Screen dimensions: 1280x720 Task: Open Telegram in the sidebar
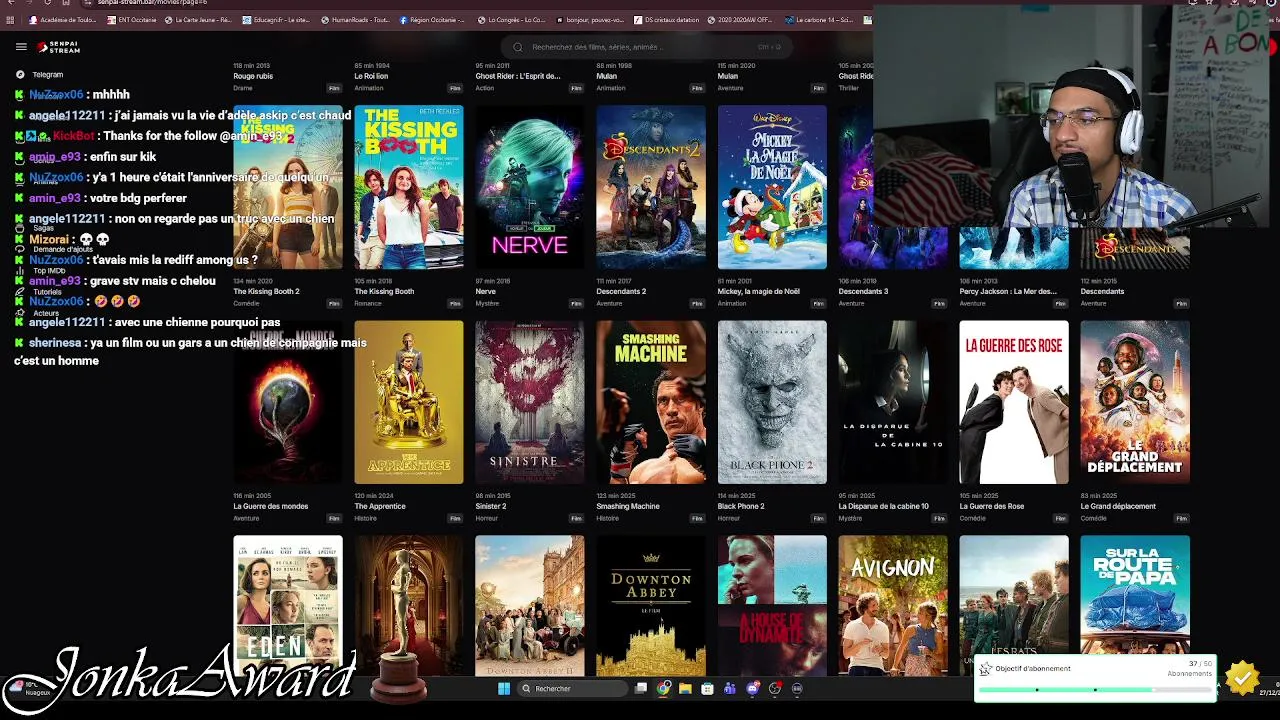[40, 74]
